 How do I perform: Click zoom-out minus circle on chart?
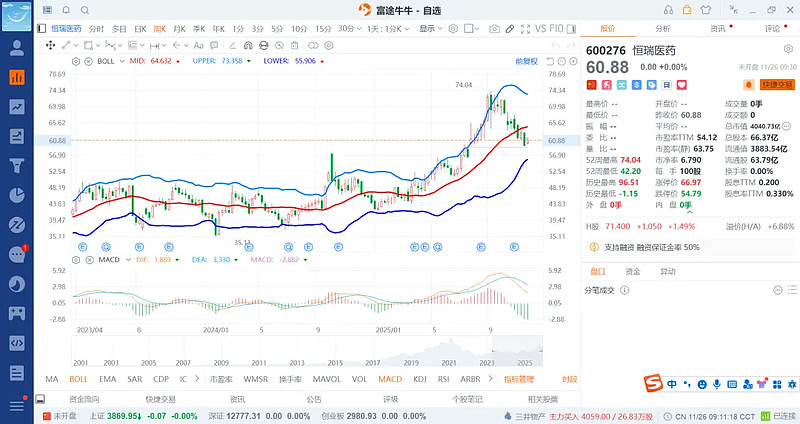562,61
